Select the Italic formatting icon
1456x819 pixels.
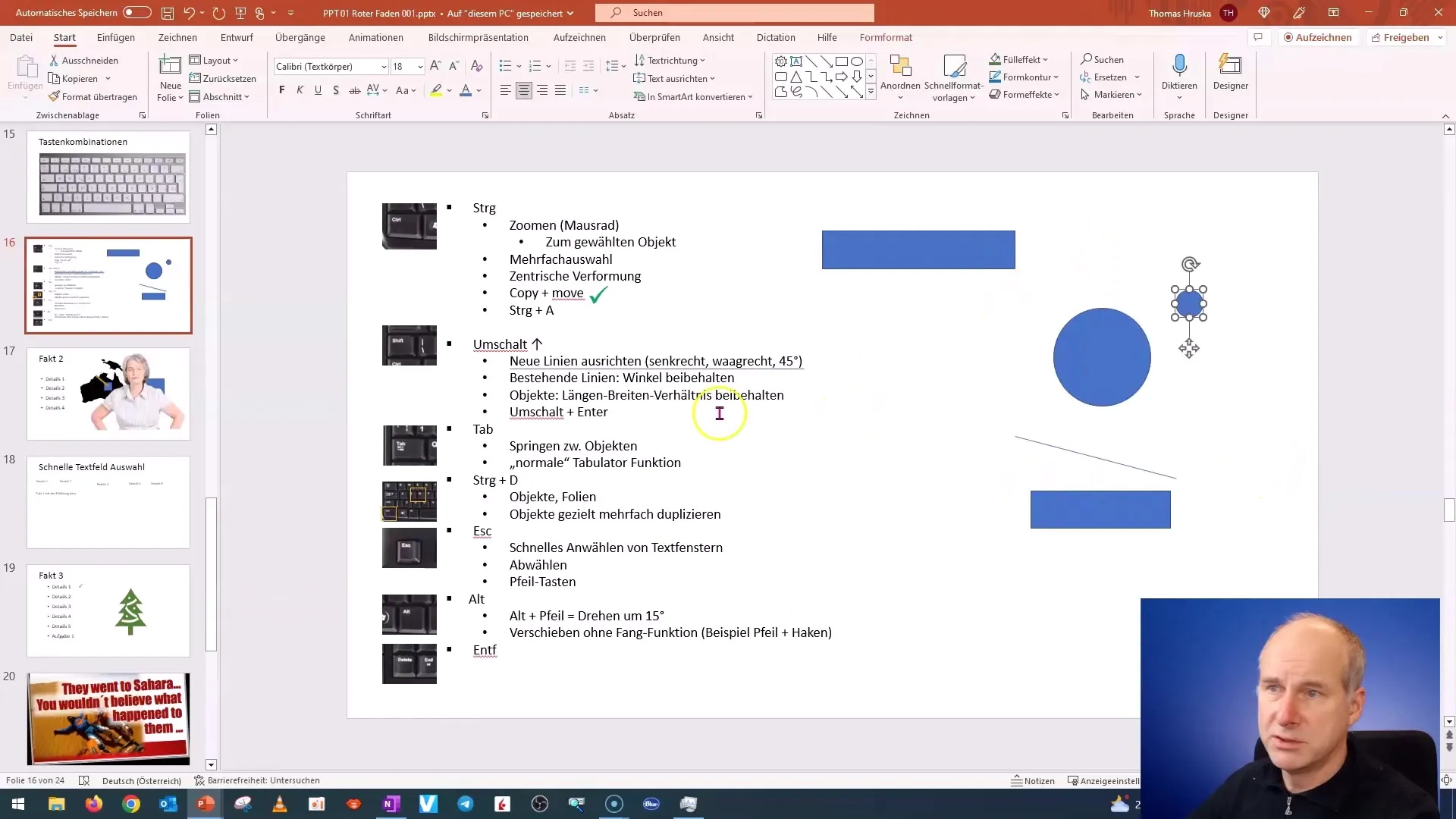point(300,91)
